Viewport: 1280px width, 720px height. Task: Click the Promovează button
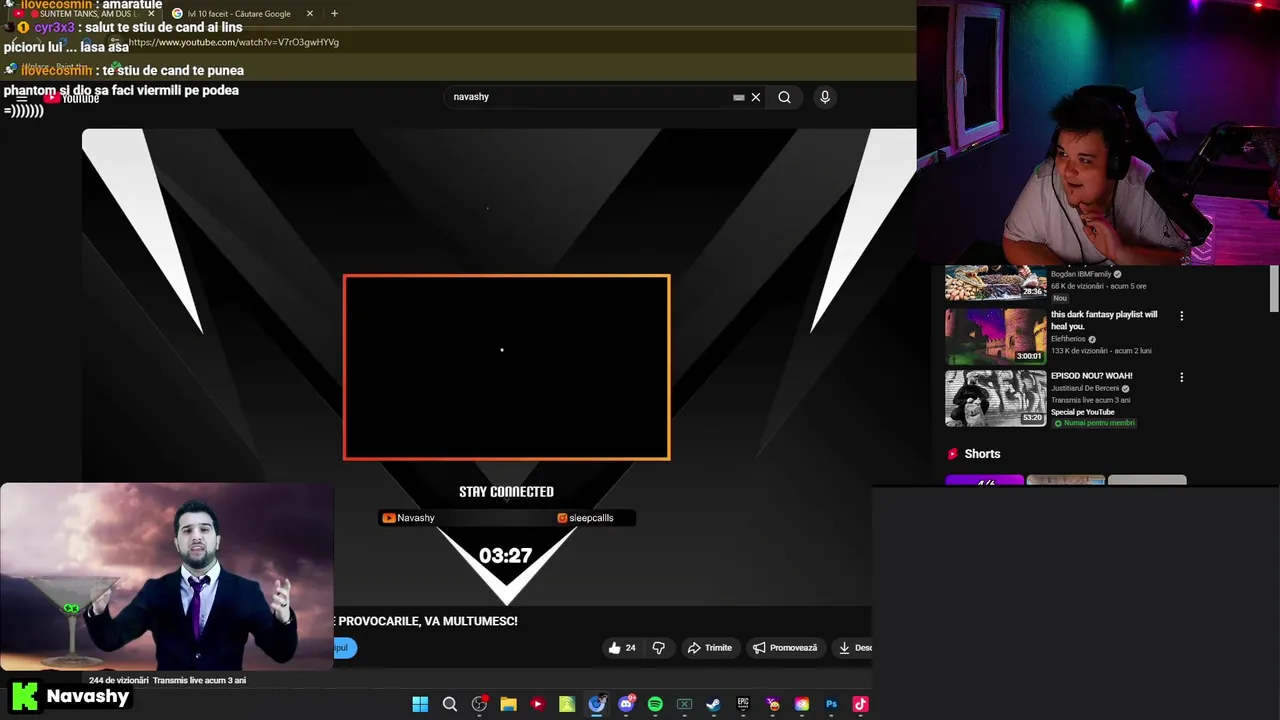point(785,648)
